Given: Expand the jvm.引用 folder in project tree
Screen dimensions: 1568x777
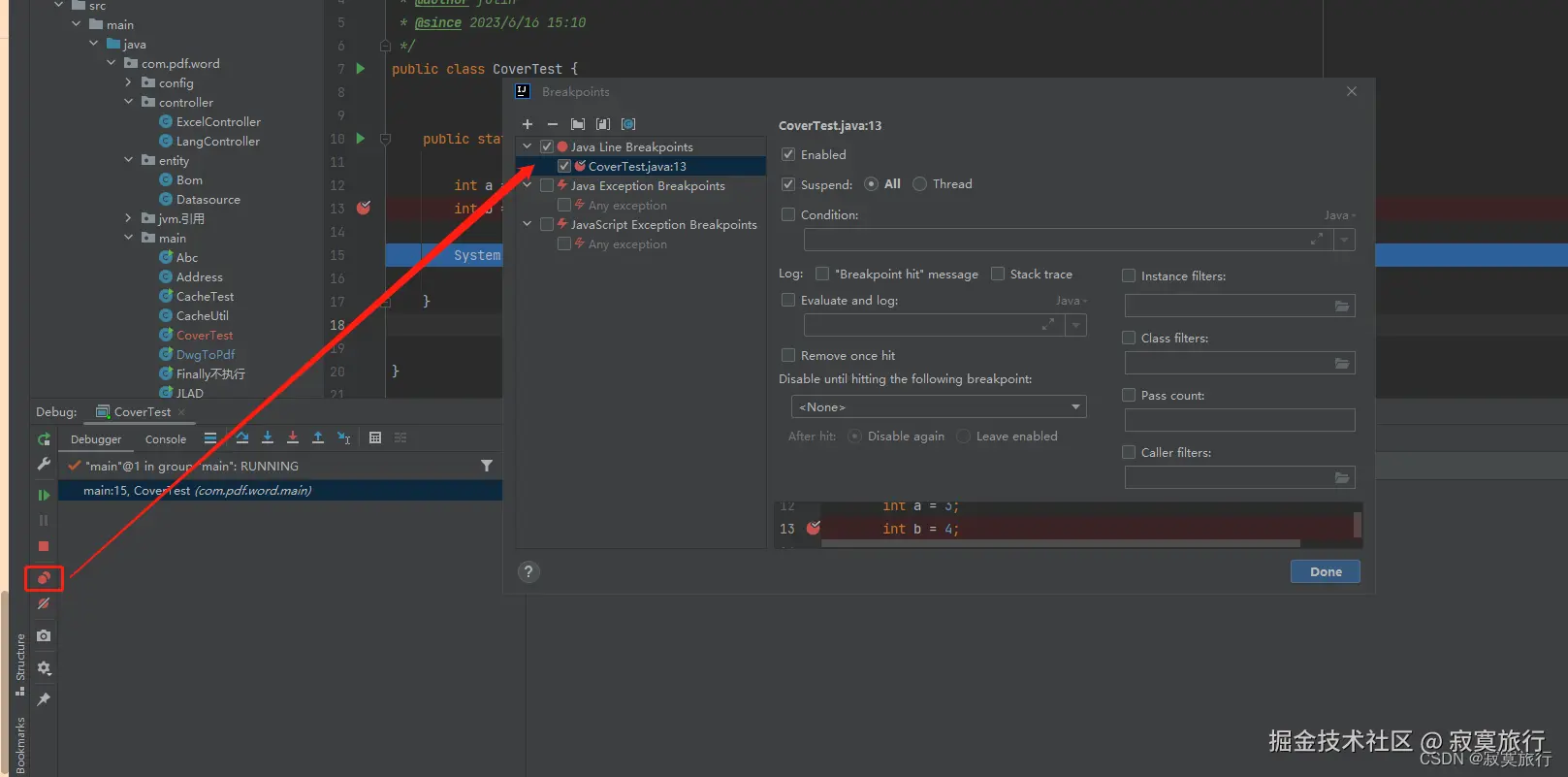Looking at the screenshot, I should [x=128, y=218].
